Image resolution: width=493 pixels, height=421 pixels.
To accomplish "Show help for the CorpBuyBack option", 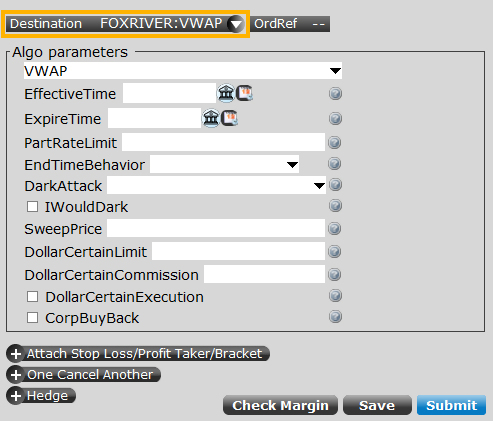I will click(x=335, y=317).
